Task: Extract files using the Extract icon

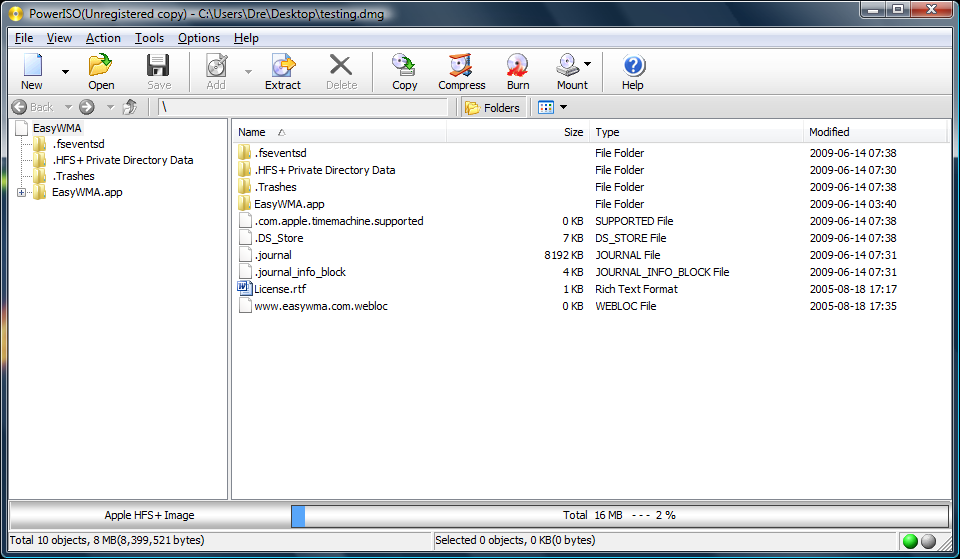Action: 283,66
